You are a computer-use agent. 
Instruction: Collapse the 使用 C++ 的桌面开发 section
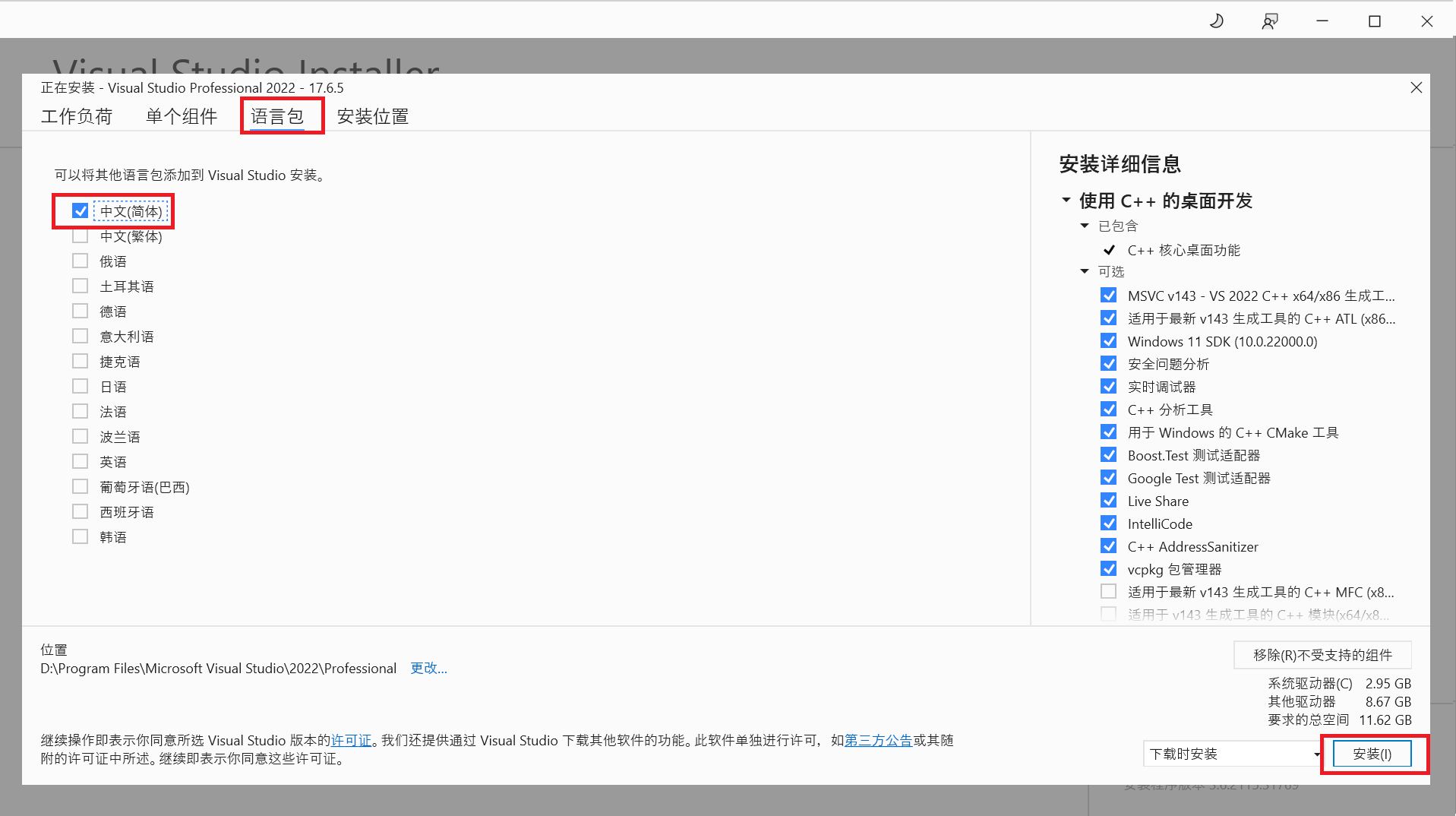click(1066, 201)
